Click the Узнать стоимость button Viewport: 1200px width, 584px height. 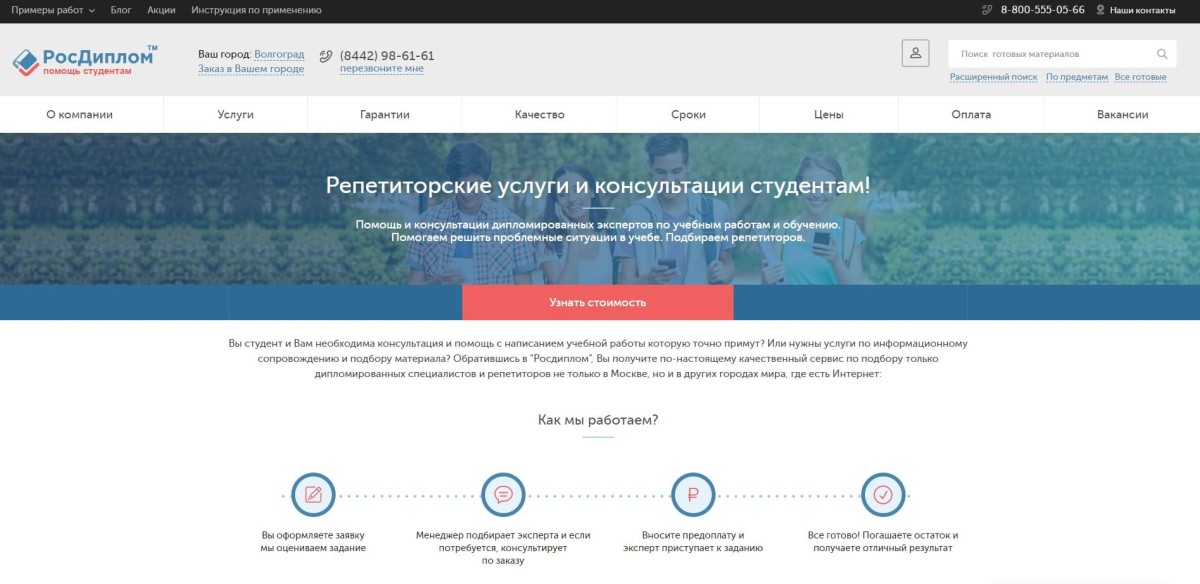tap(598, 302)
